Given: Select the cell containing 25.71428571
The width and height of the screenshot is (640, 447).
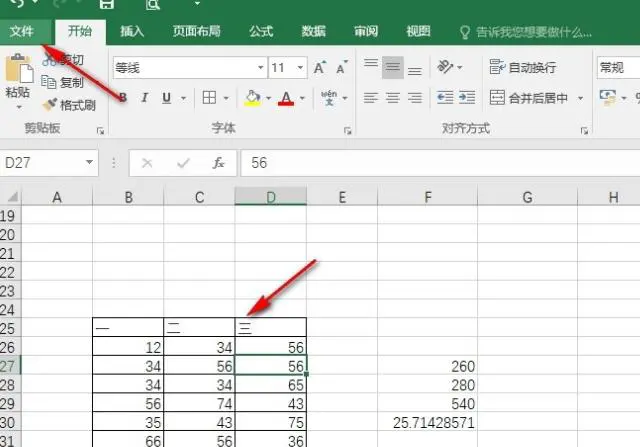Looking at the screenshot, I should pyautogui.click(x=427, y=423).
